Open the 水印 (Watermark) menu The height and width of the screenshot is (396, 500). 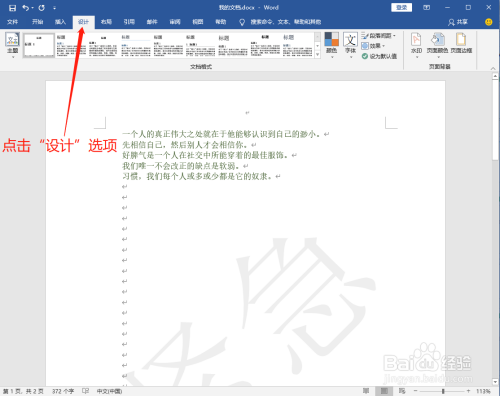click(x=416, y=45)
